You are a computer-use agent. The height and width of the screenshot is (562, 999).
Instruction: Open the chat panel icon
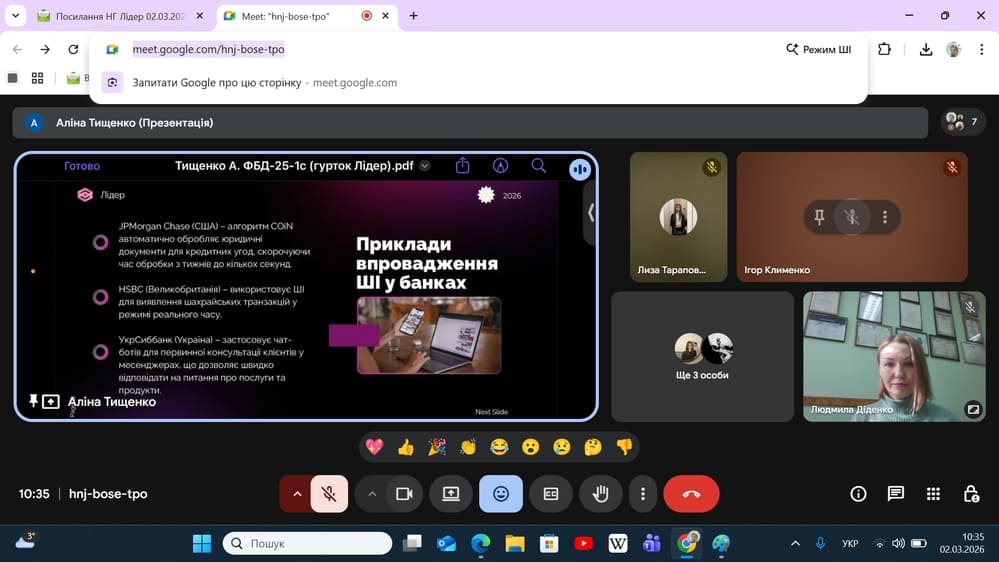895,494
